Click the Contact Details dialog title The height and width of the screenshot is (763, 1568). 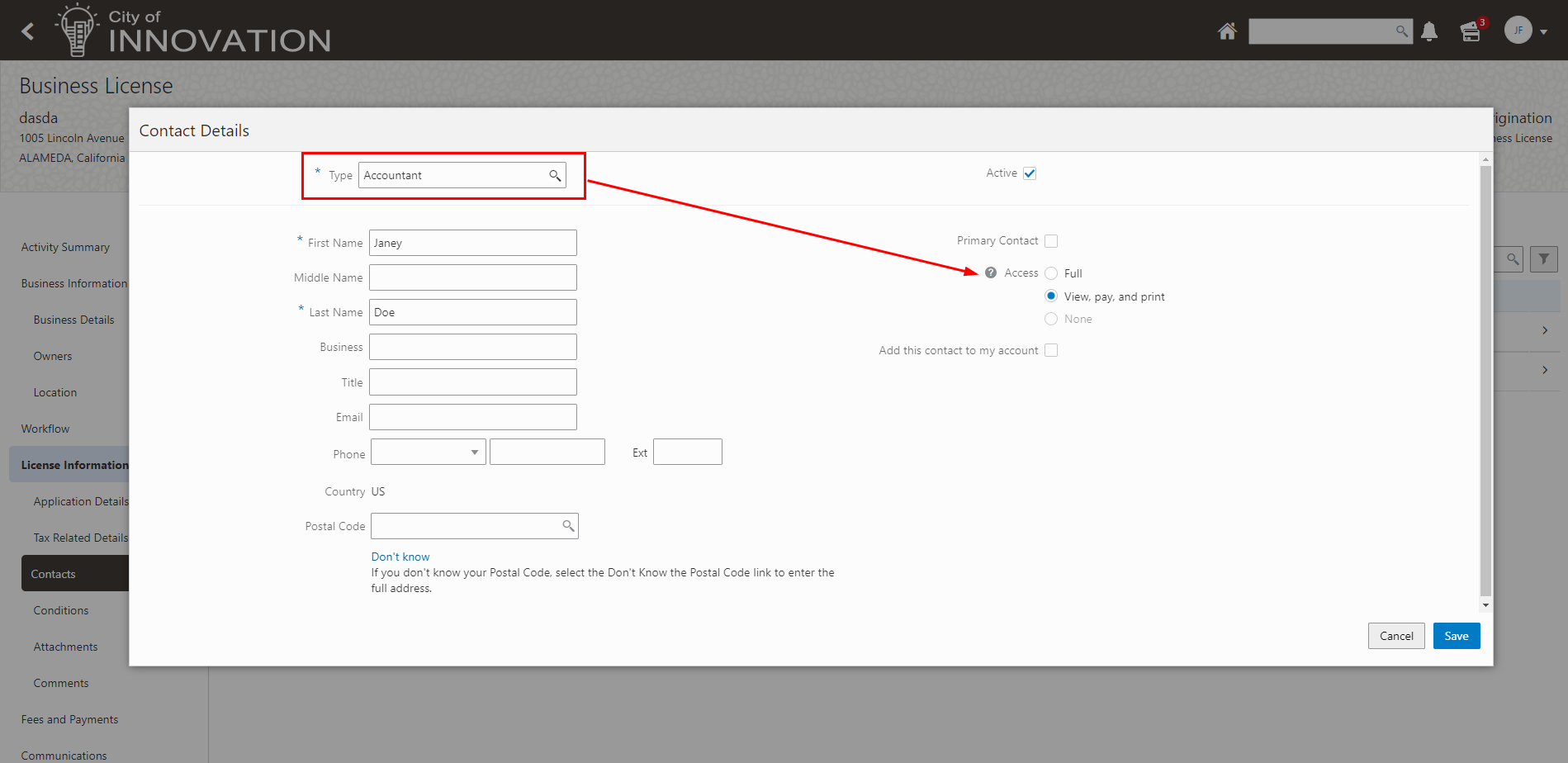(x=194, y=130)
